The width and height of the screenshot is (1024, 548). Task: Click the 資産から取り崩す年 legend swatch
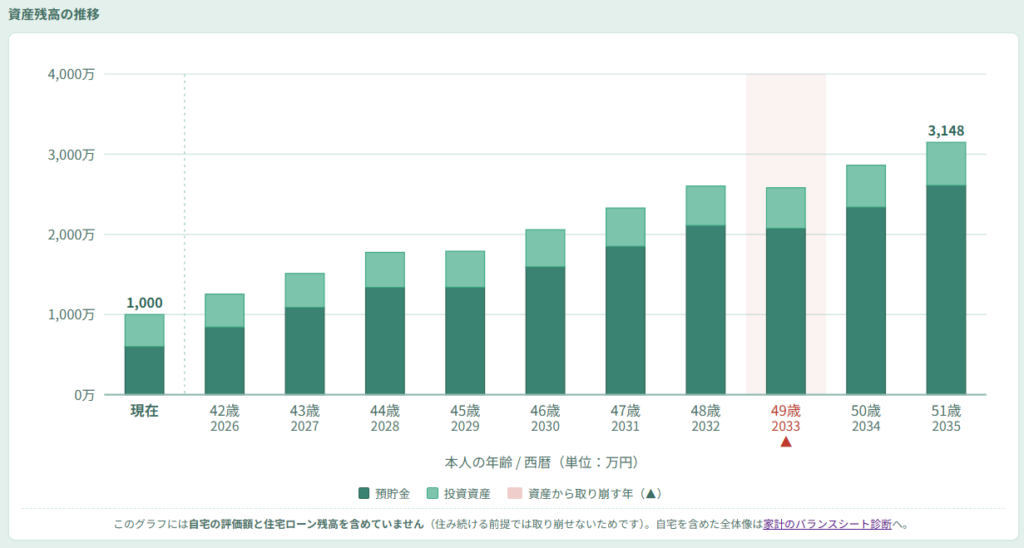(515, 493)
